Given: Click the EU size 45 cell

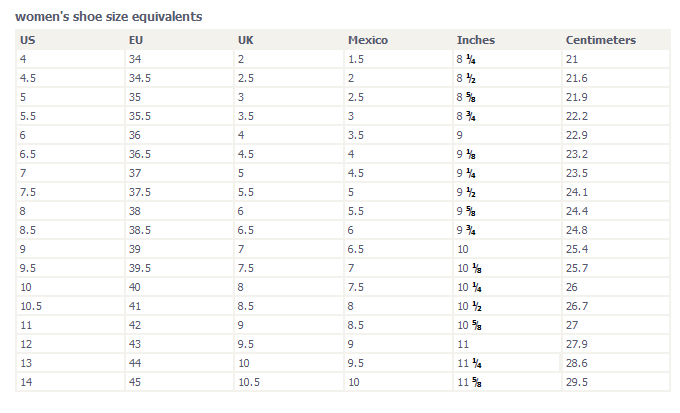Looking at the screenshot, I should pos(135,382).
